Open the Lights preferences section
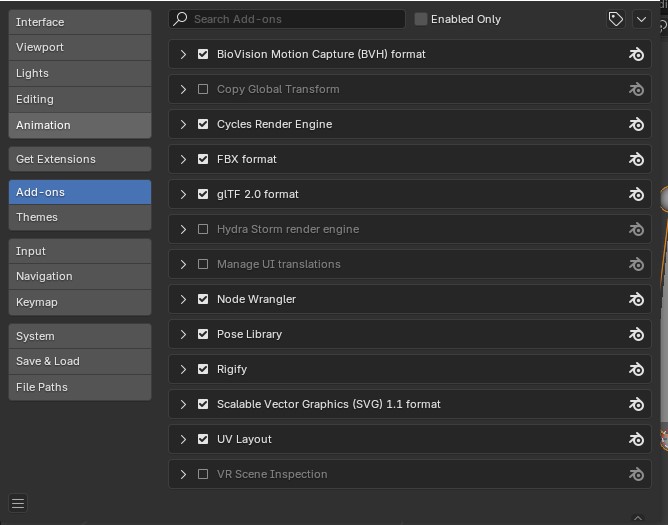 [x=80, y=73]
